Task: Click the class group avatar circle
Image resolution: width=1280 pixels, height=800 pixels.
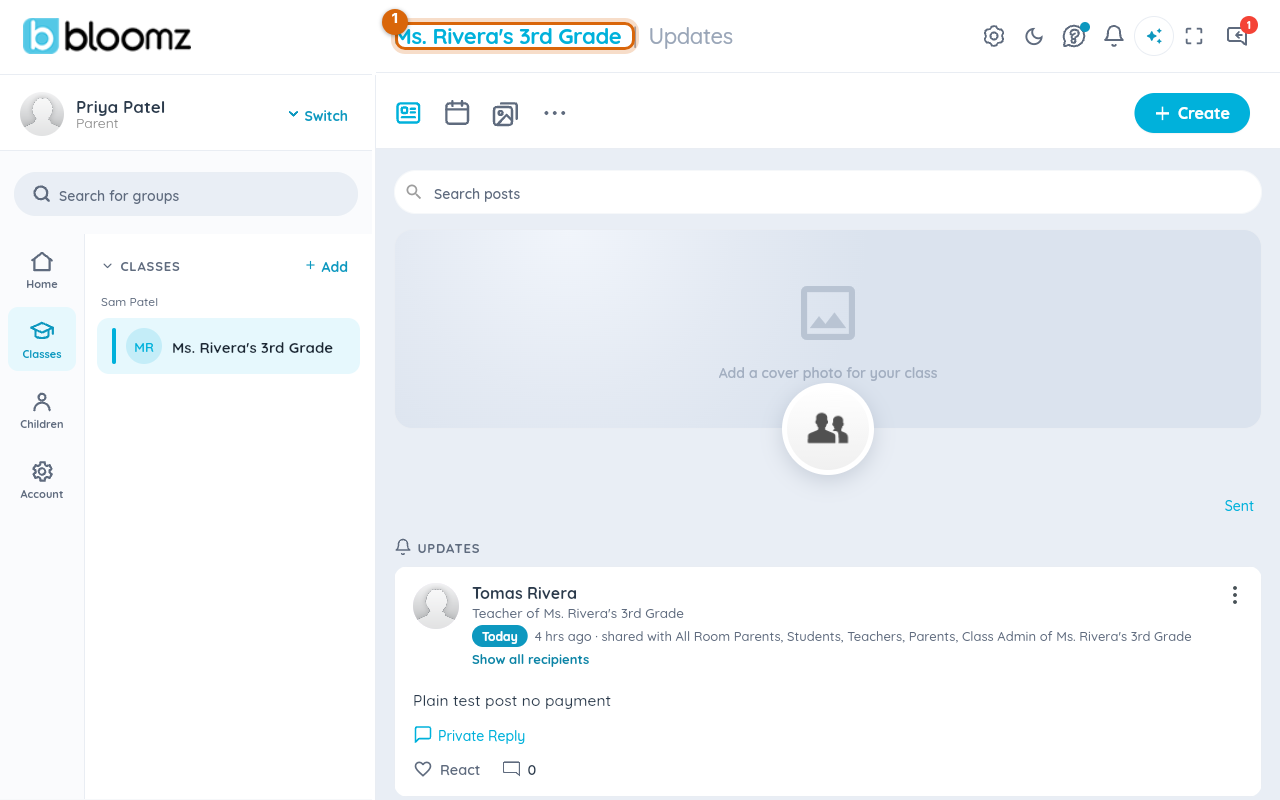Action: (828, 429)
